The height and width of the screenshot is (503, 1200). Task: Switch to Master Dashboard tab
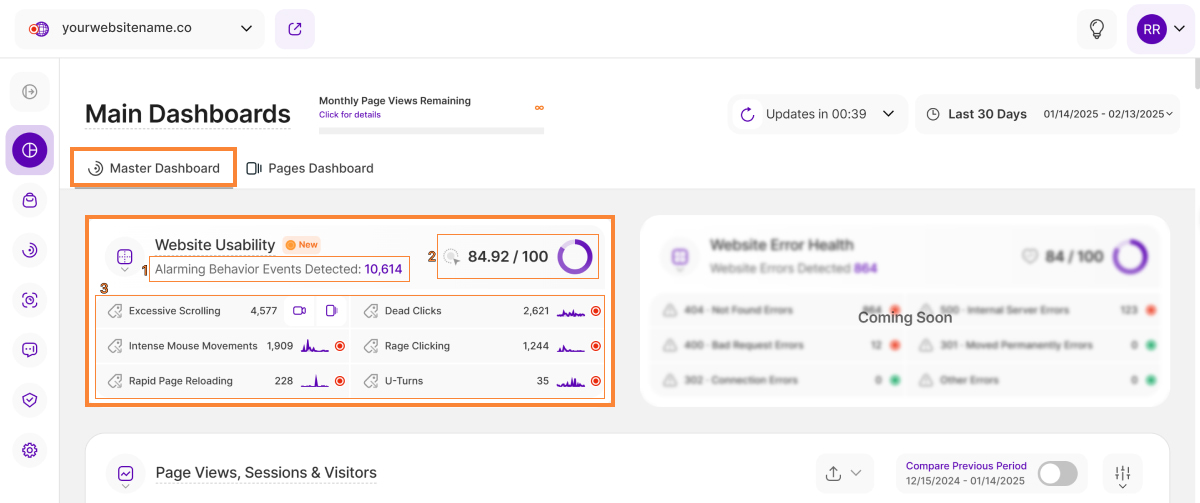[x=154, y=168]
